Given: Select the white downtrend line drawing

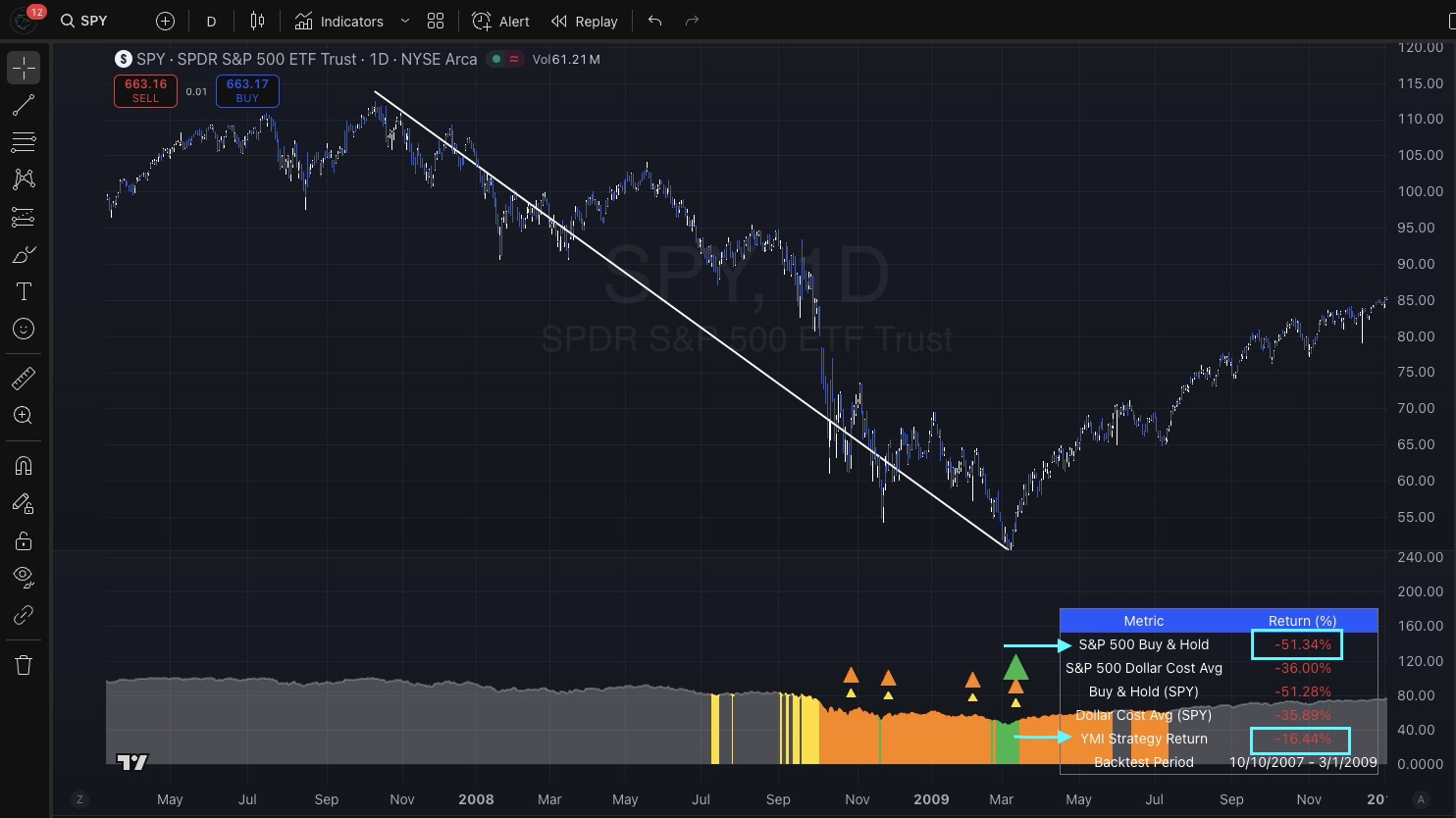Looking at the screenshot, I should click(x=692, y=320).
